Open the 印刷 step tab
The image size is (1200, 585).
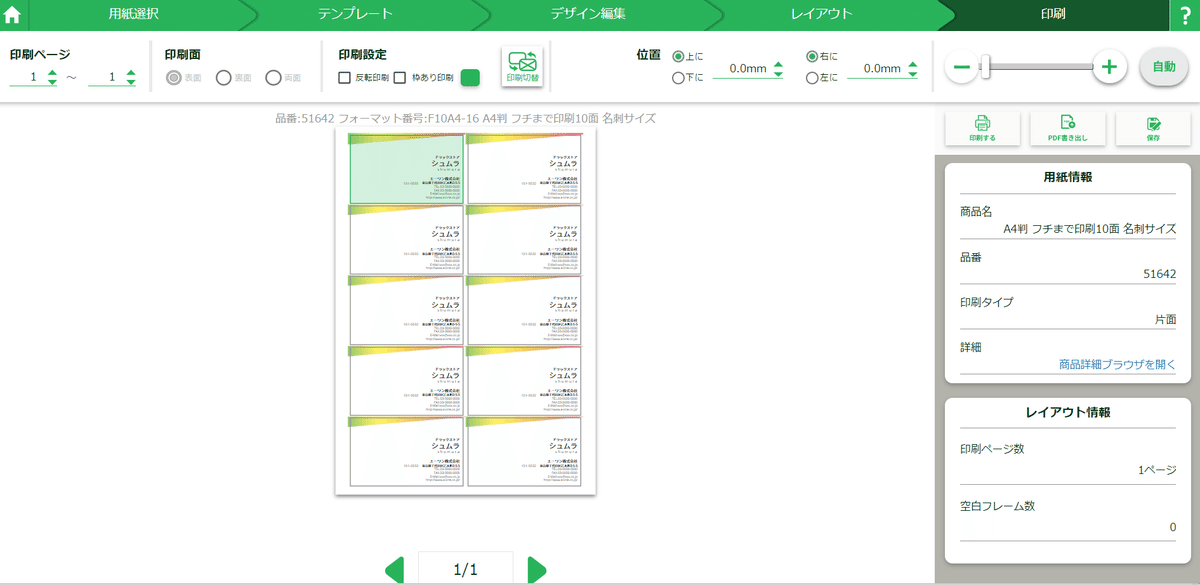1053,15
